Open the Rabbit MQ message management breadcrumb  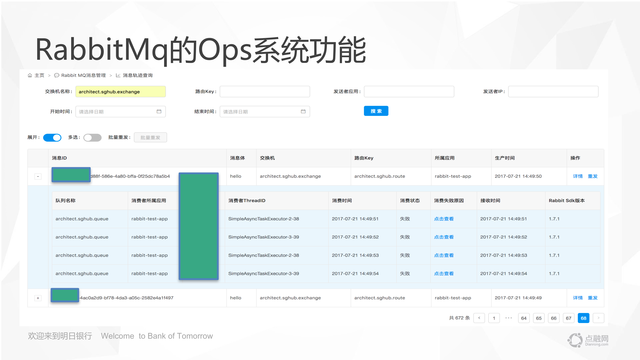coord(80,75)
